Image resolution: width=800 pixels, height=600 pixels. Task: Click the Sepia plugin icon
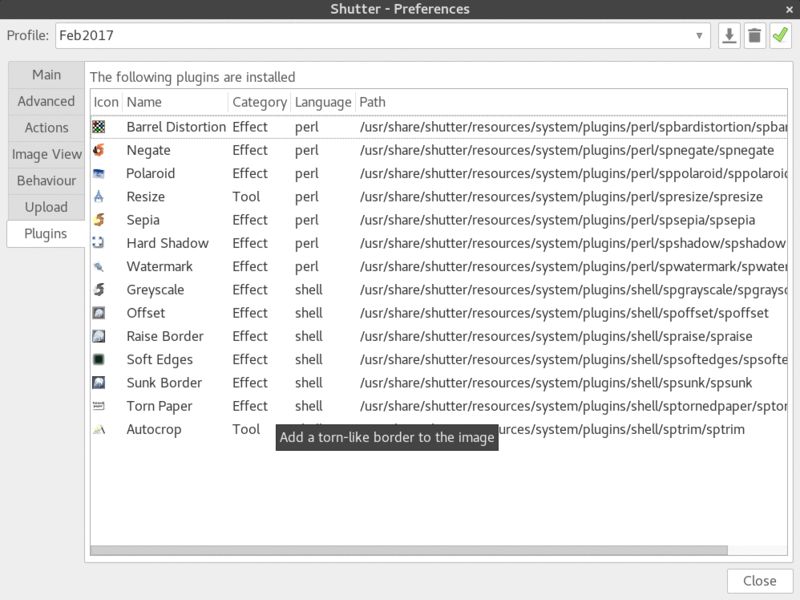[98, 220]
